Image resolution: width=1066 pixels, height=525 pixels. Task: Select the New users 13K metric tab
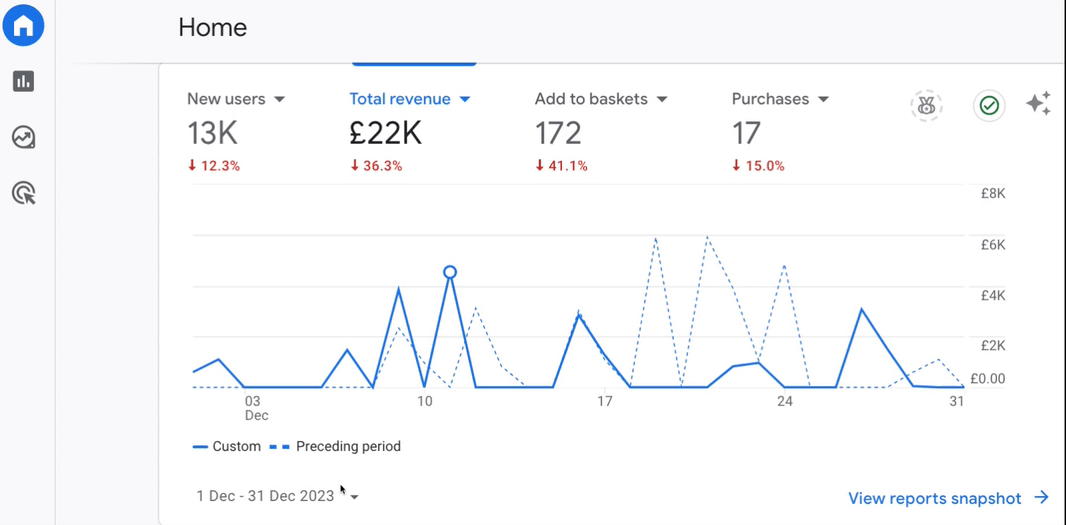click(236, 131)
